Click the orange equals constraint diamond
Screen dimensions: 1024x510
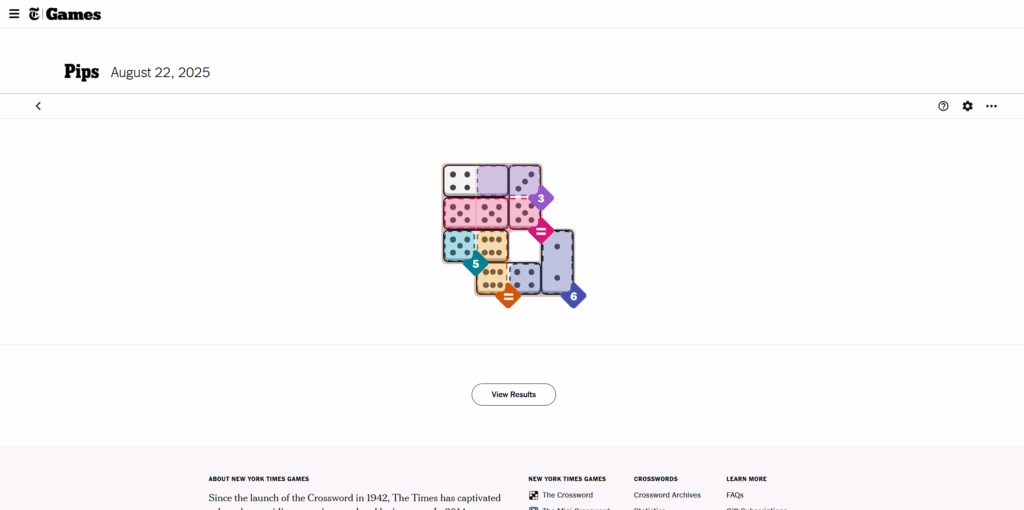(x=508, y=296)
